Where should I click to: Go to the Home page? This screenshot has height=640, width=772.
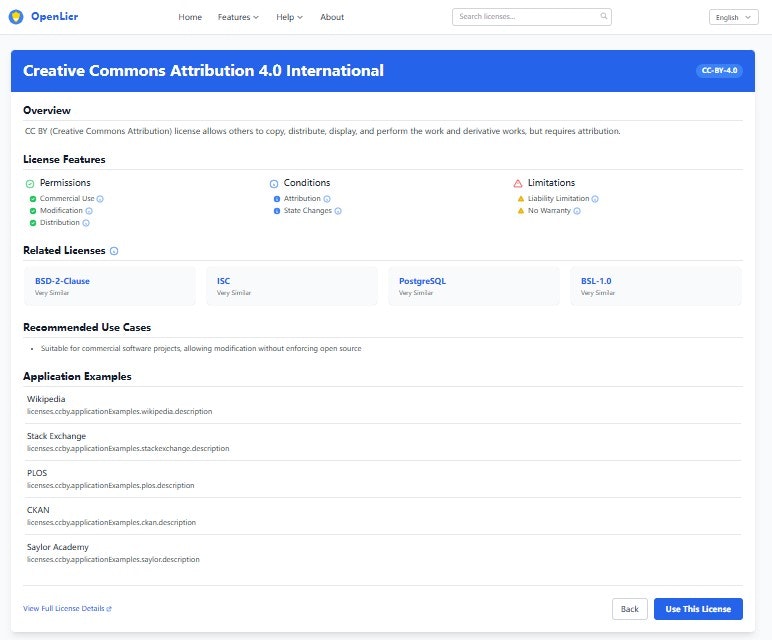coord(190,17)
